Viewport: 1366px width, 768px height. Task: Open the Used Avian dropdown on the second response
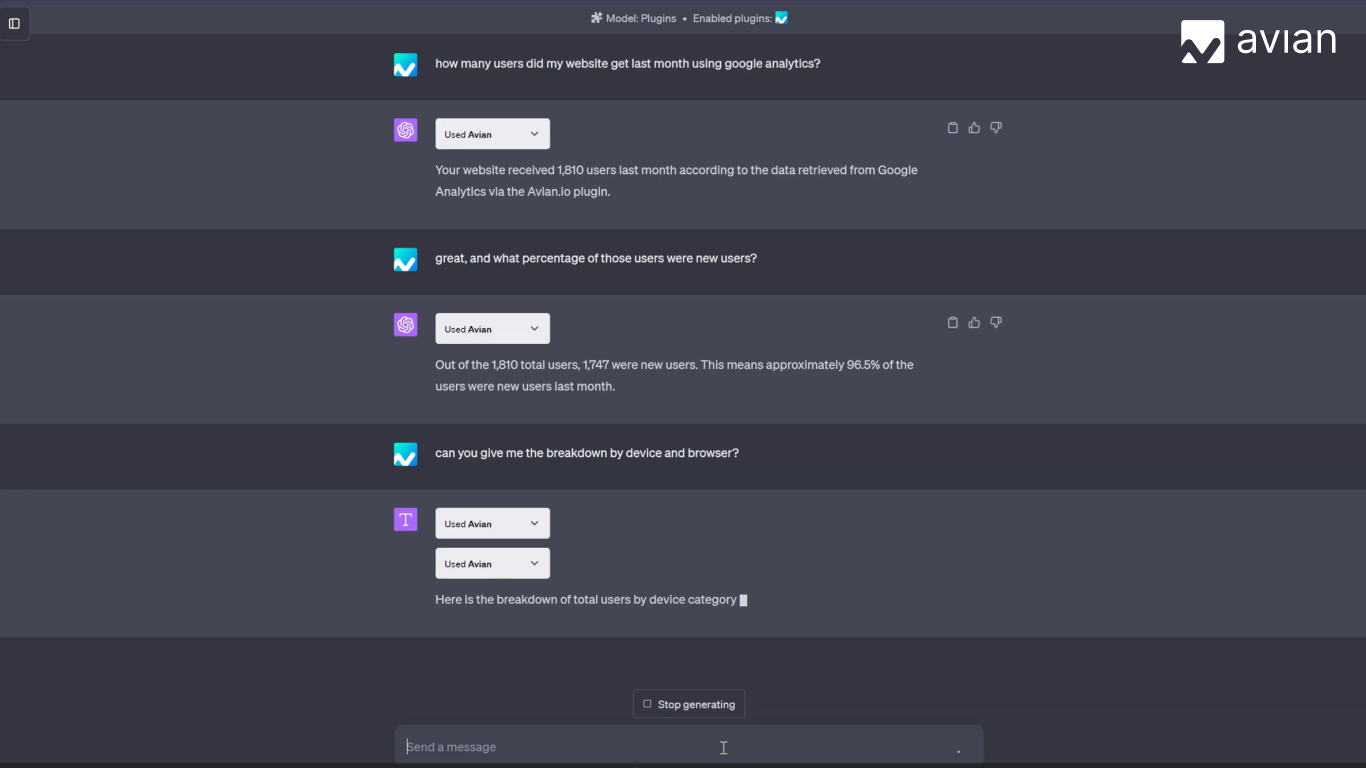point(492,328)
